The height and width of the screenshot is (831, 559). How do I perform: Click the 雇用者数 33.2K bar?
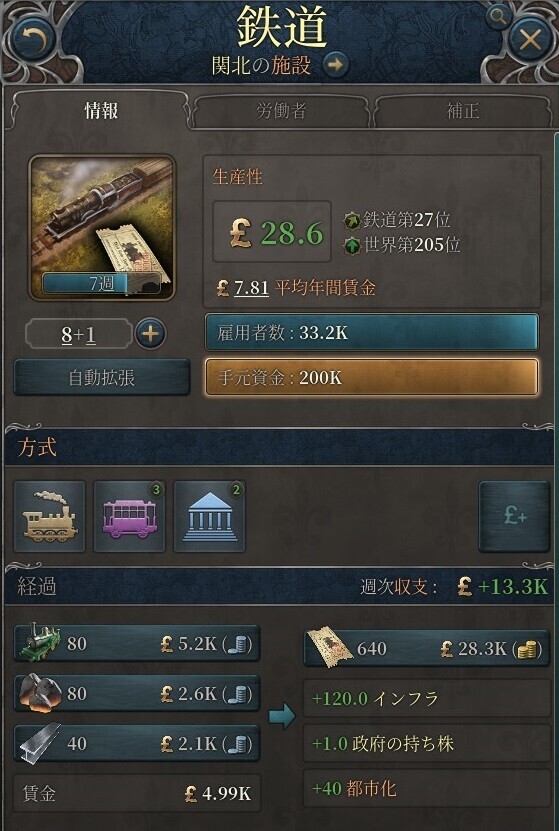(x=372, y=332)
